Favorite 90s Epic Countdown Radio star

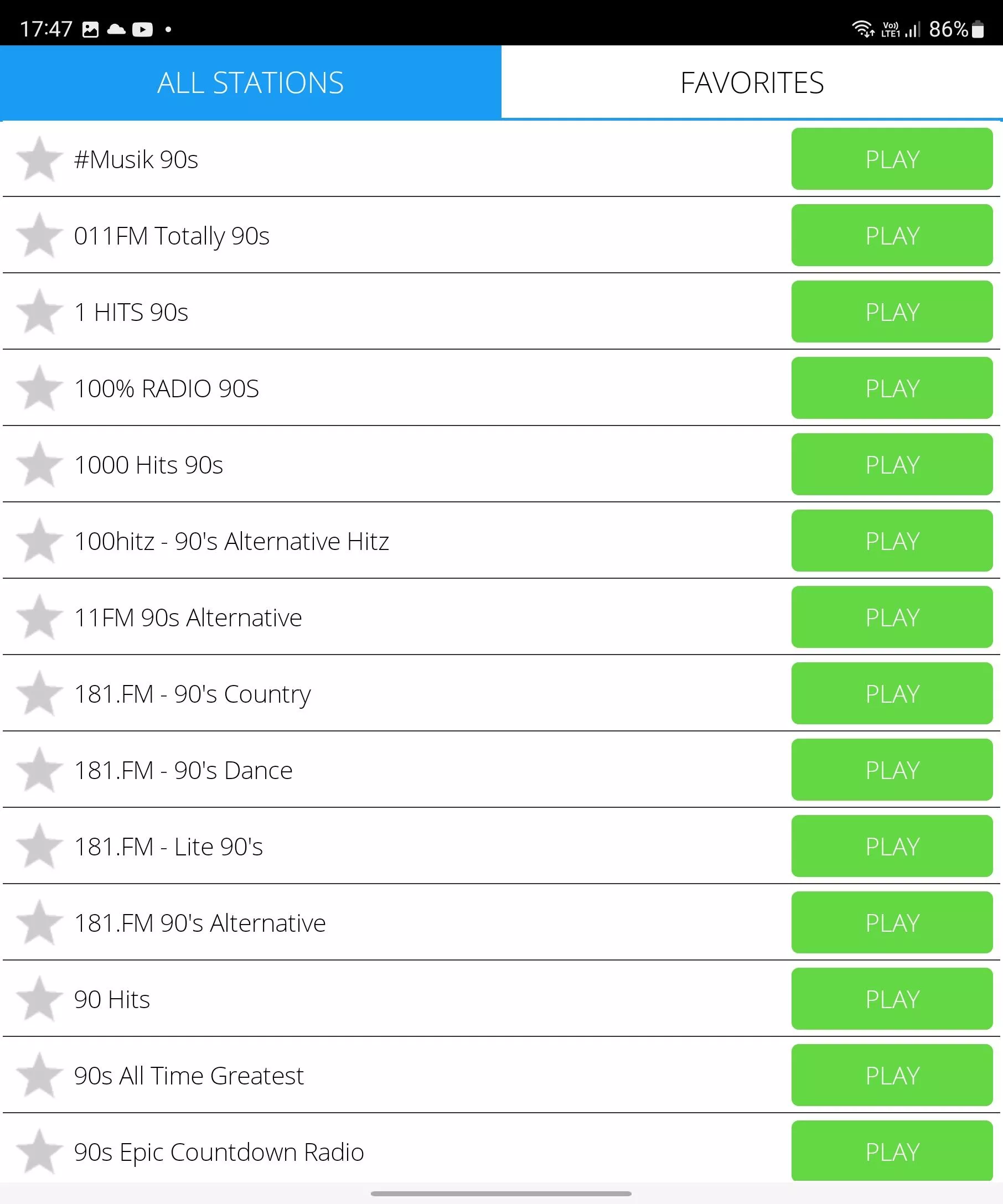tap(39, 1151)
